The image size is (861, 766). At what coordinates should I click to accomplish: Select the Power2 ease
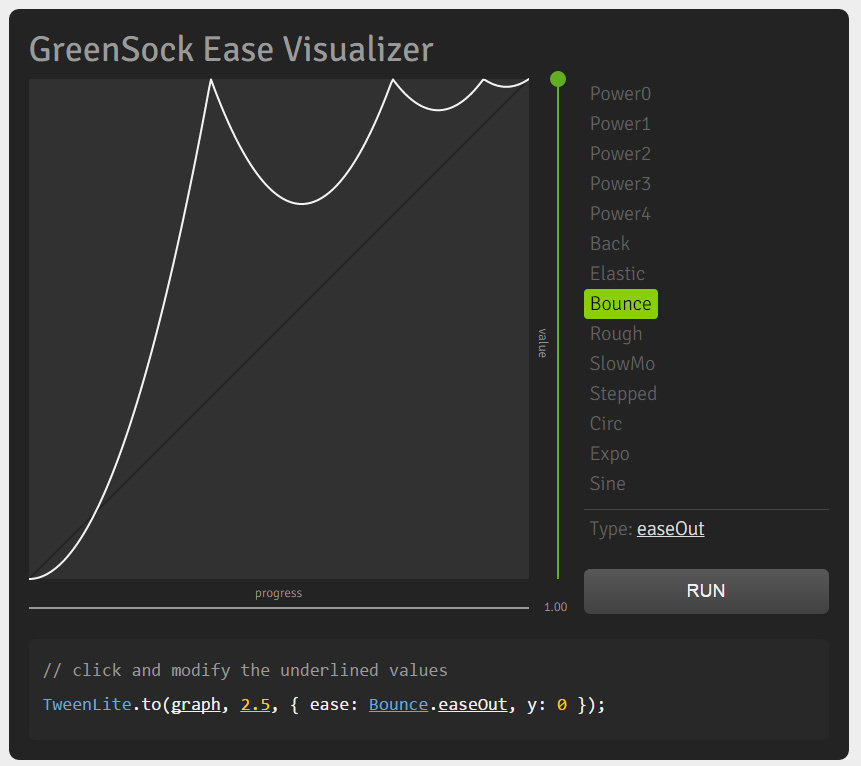point(620,154)
